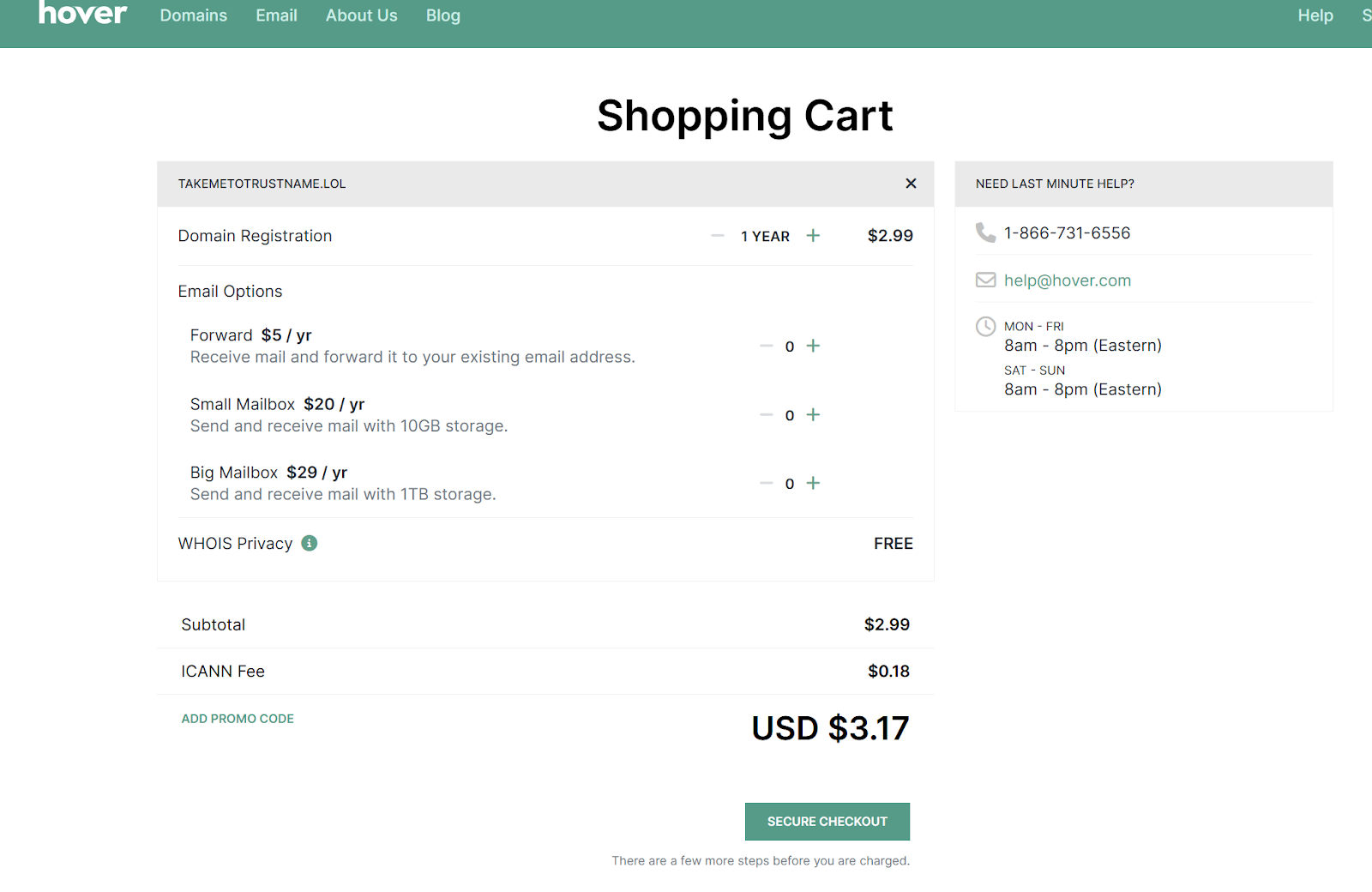
Task: Open the Blog link in header
Action: tap(442, 15)
